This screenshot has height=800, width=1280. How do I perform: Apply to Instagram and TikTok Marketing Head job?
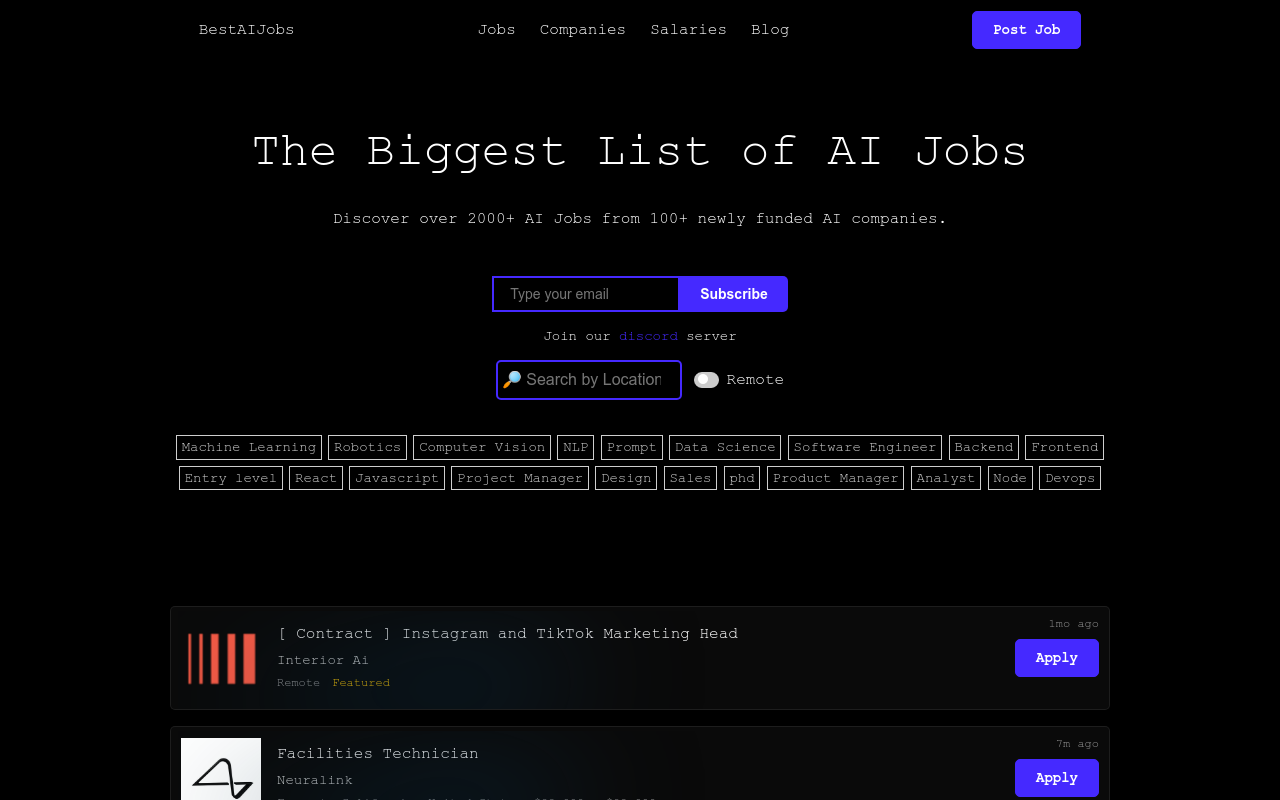(1057, 658)
